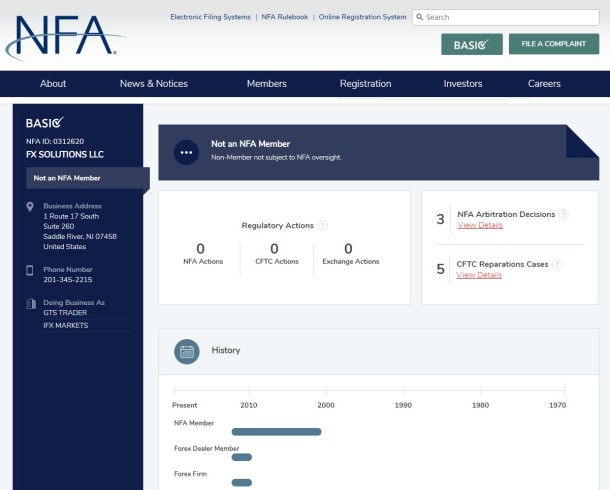Click the calendar History icon
This screenshot has height=490, width=610.
(187, 352)
